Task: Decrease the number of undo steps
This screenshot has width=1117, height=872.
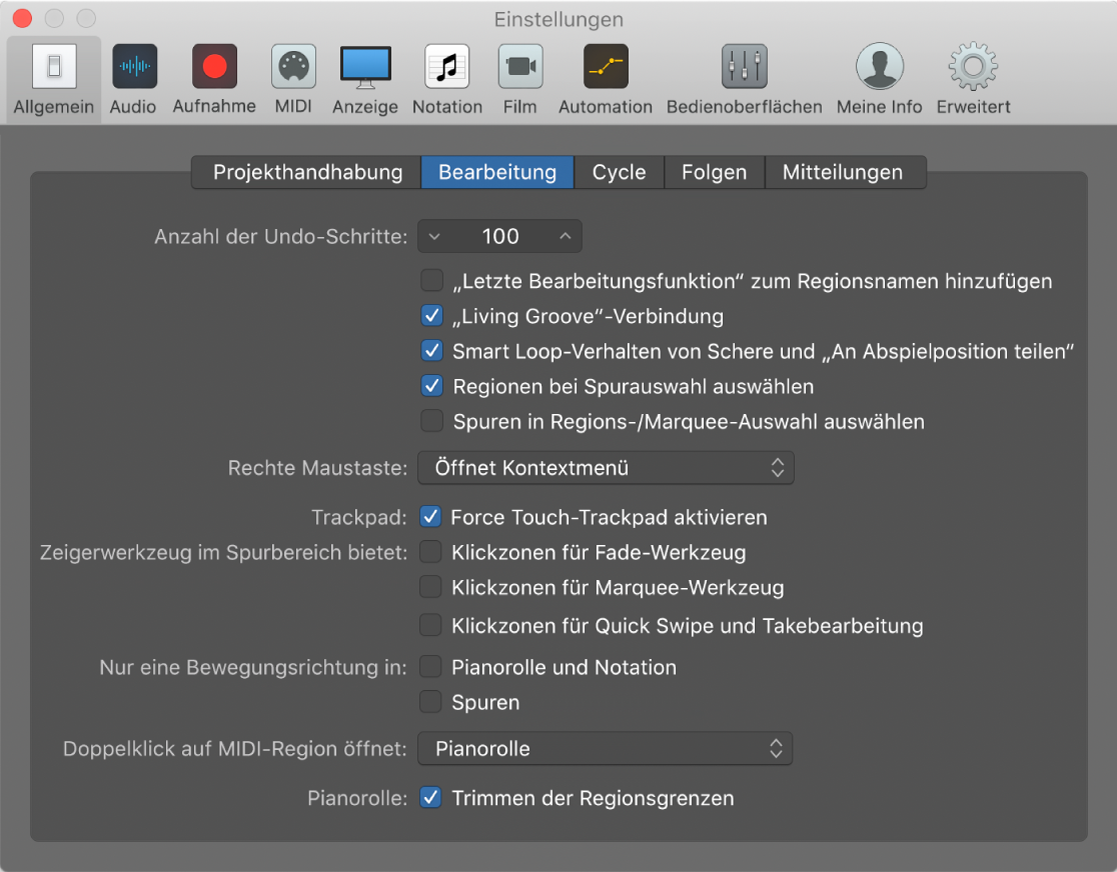Action: tap(435, 237)
